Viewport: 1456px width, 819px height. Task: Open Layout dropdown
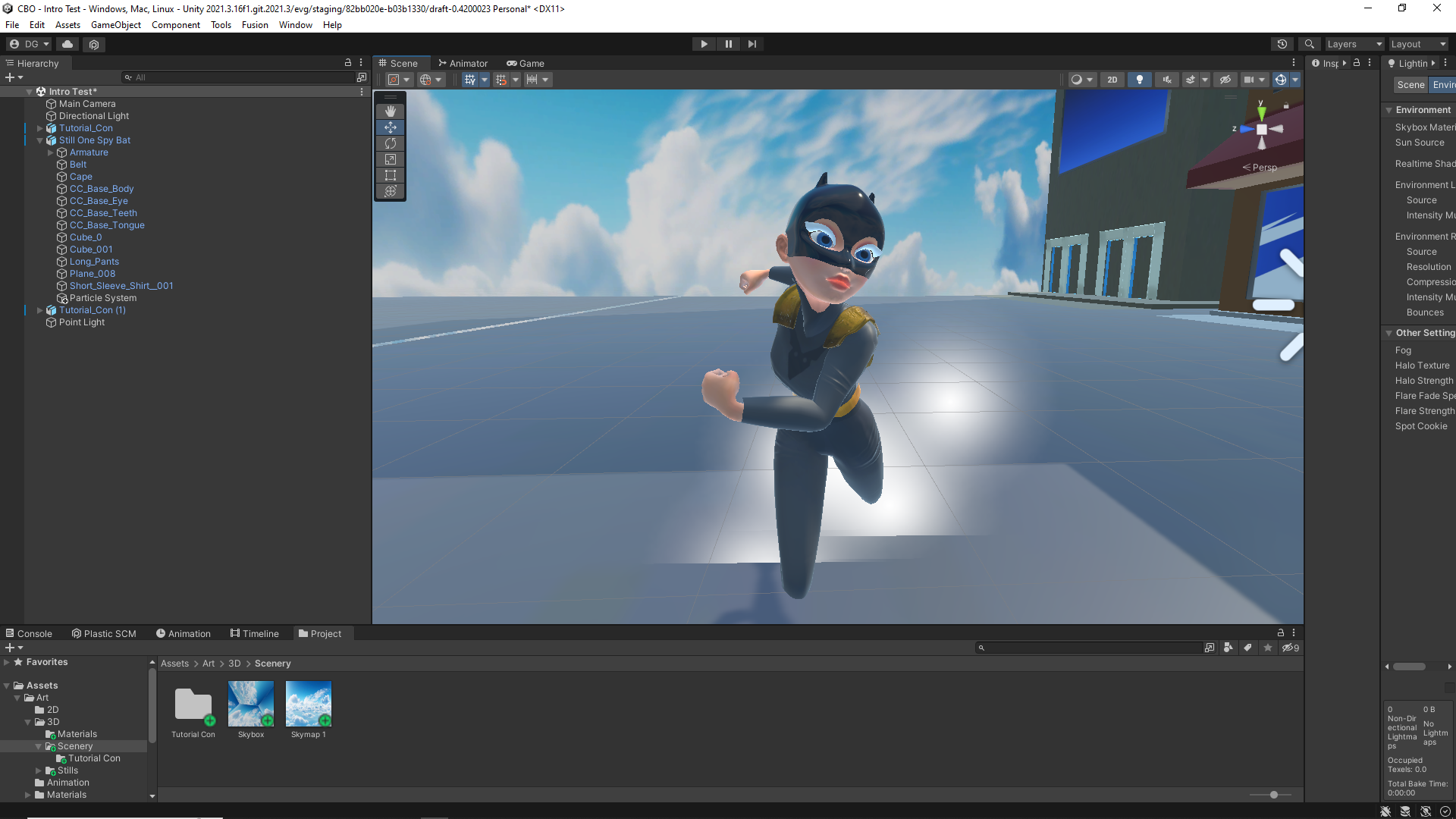pyautogui.click(x=1419, y=44)
